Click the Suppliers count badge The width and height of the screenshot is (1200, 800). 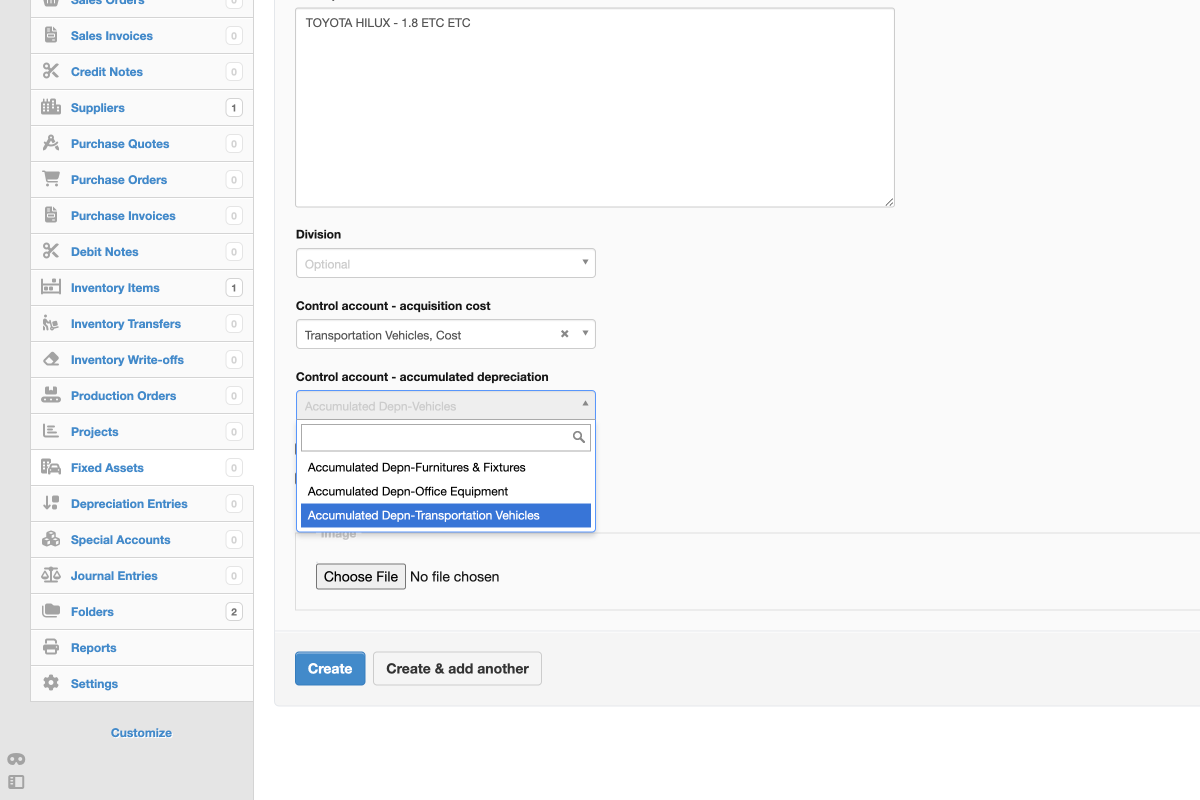point(234,108)
